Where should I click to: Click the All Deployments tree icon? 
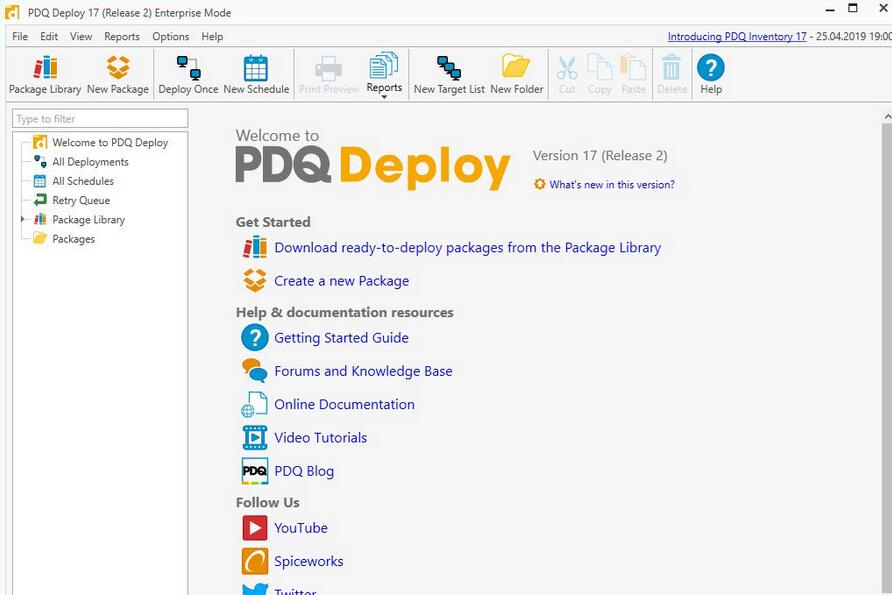[x=40, y=162]
